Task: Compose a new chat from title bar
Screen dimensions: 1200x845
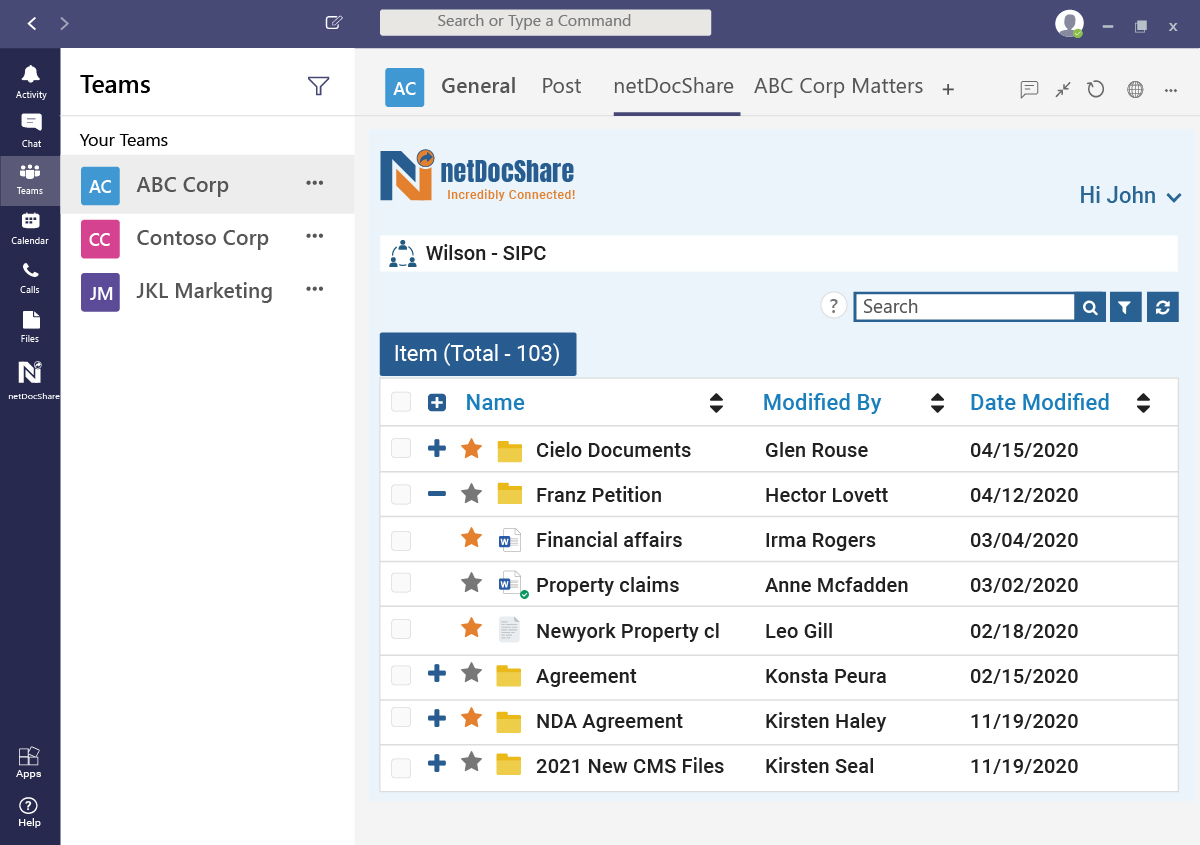Action: coord(334,23)
